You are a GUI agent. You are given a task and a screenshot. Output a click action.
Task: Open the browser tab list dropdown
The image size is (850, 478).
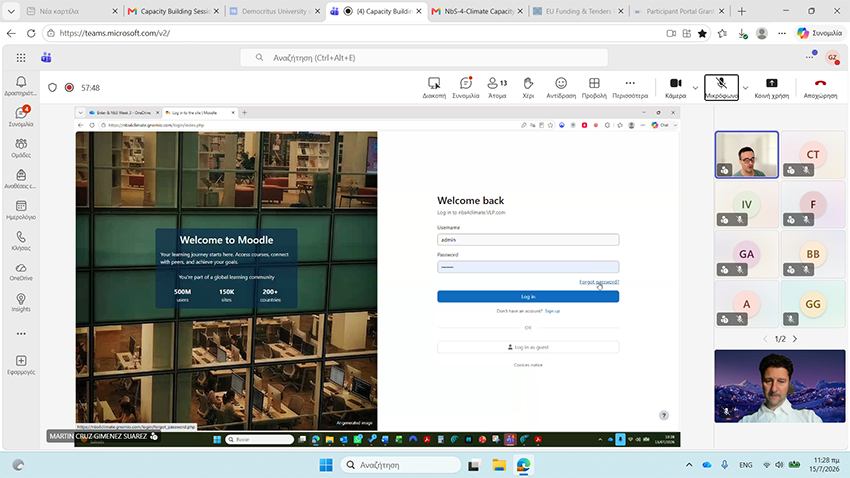click(11, 11)
